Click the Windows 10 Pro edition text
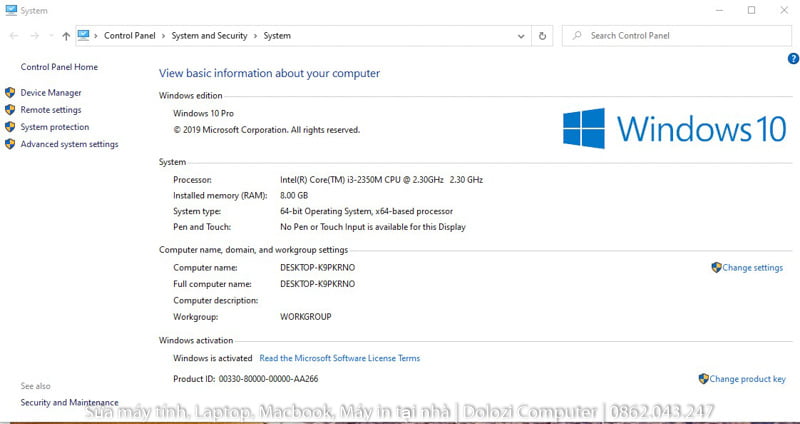This screenshot has width=800, height=424. click(203, 113)
